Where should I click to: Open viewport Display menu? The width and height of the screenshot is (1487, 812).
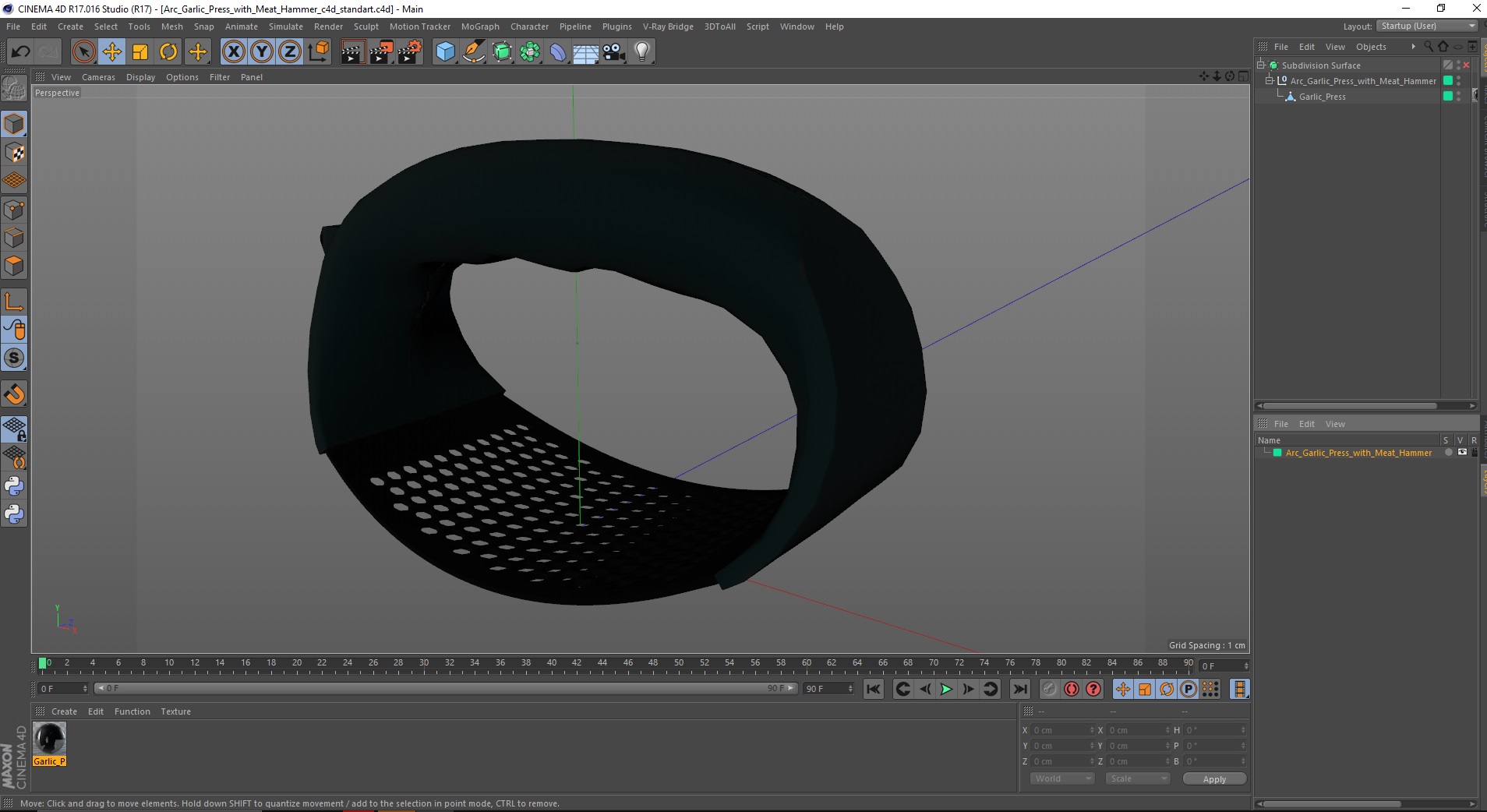click(x=140, y=77)
